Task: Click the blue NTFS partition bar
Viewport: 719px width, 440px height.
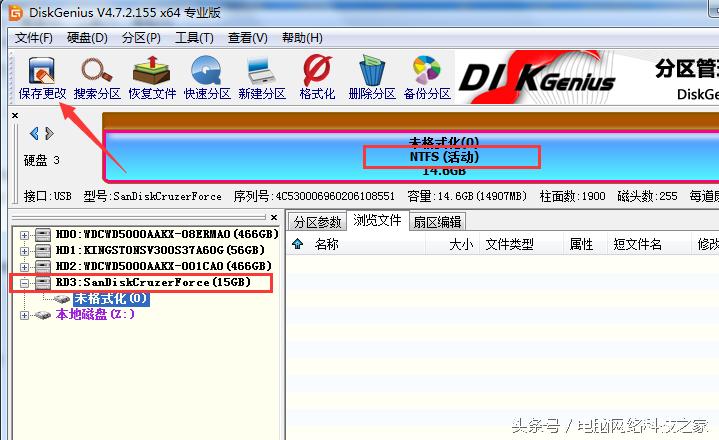Action: coord(411,156)
